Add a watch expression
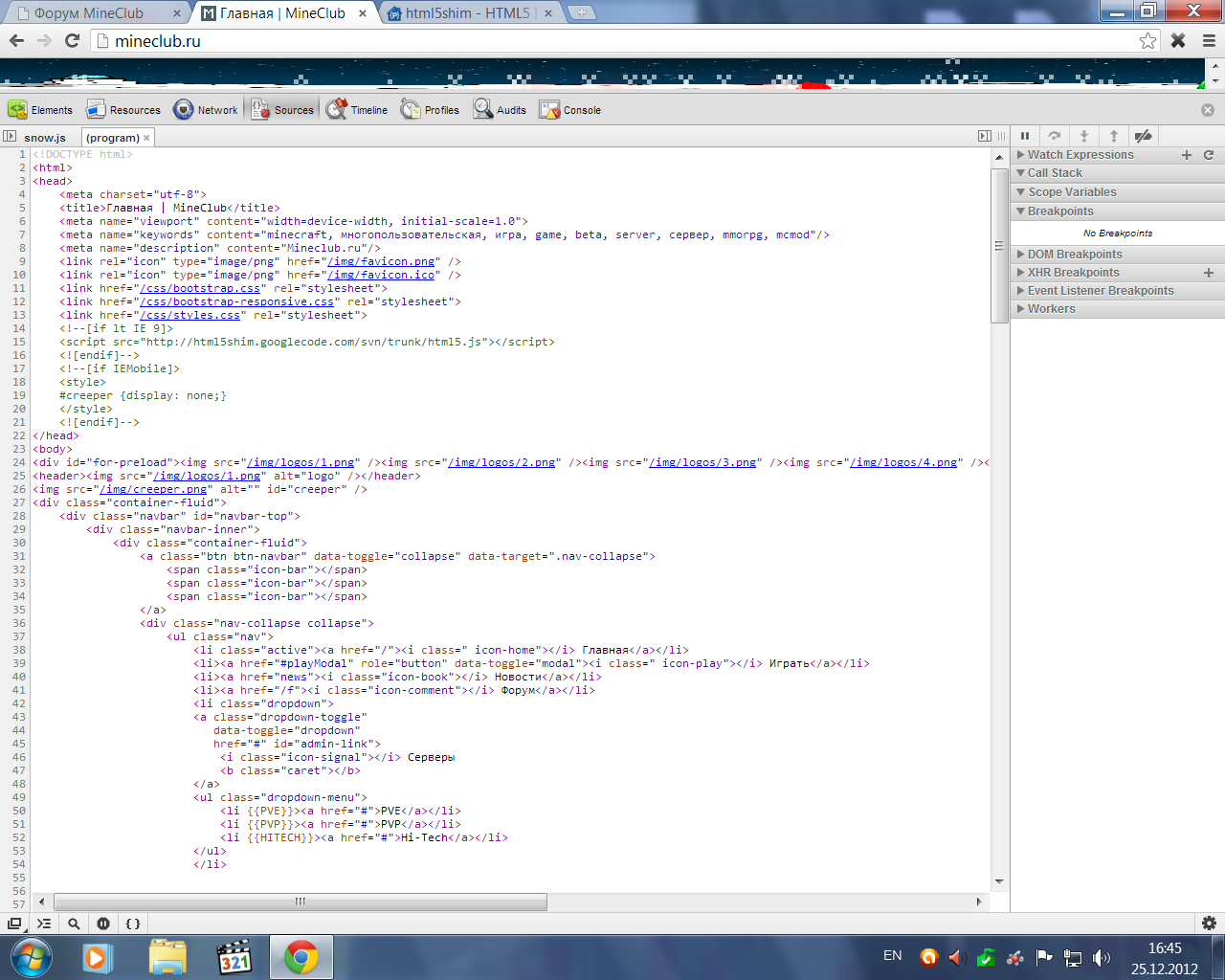 click(1187, 155)
